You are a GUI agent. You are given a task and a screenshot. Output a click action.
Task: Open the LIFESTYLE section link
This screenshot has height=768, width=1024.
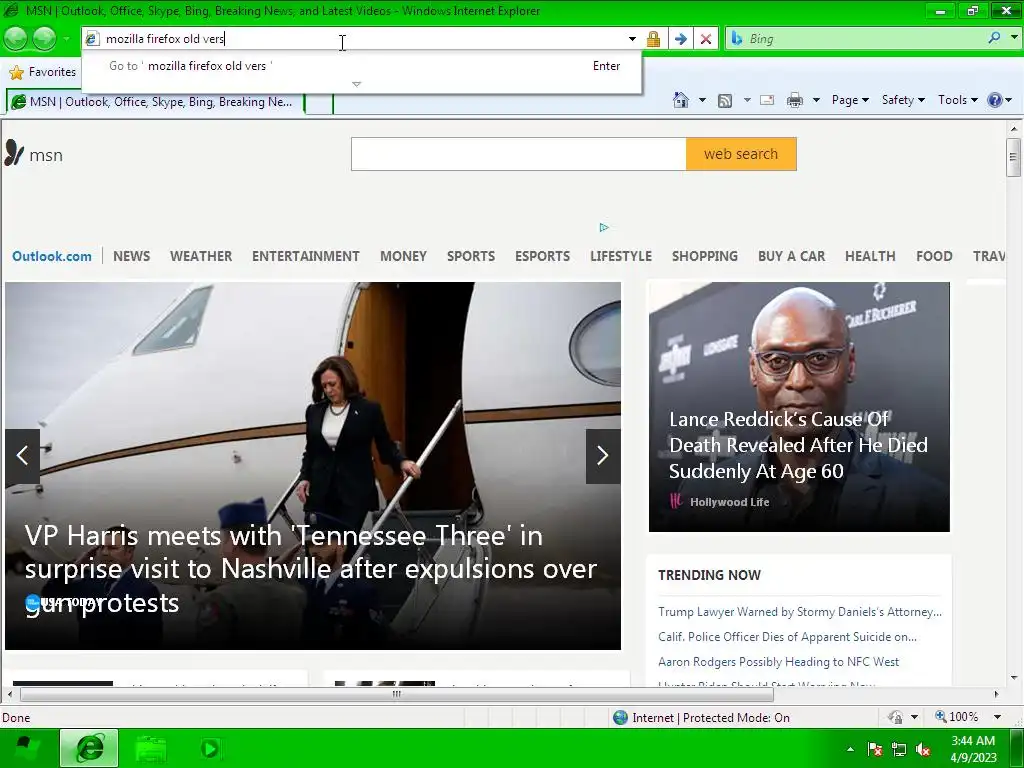(x=621, y=256)
